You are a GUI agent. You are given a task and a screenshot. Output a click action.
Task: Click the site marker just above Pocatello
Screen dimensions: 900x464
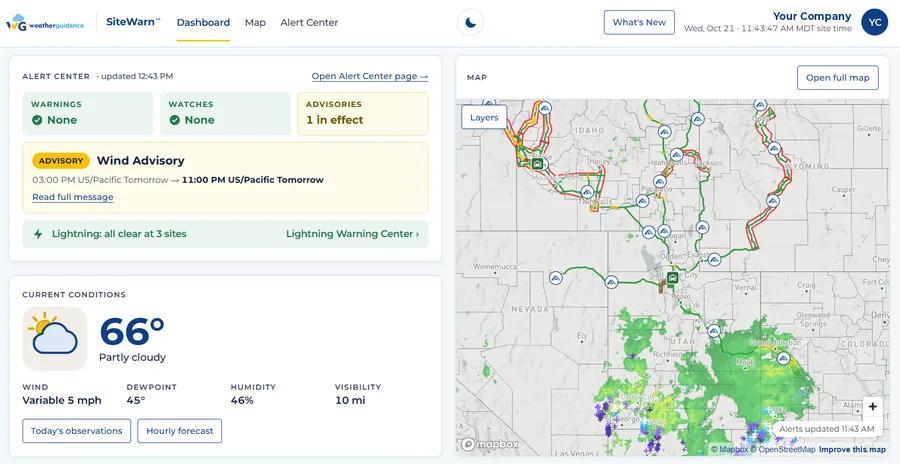click(x=660, y=181)
